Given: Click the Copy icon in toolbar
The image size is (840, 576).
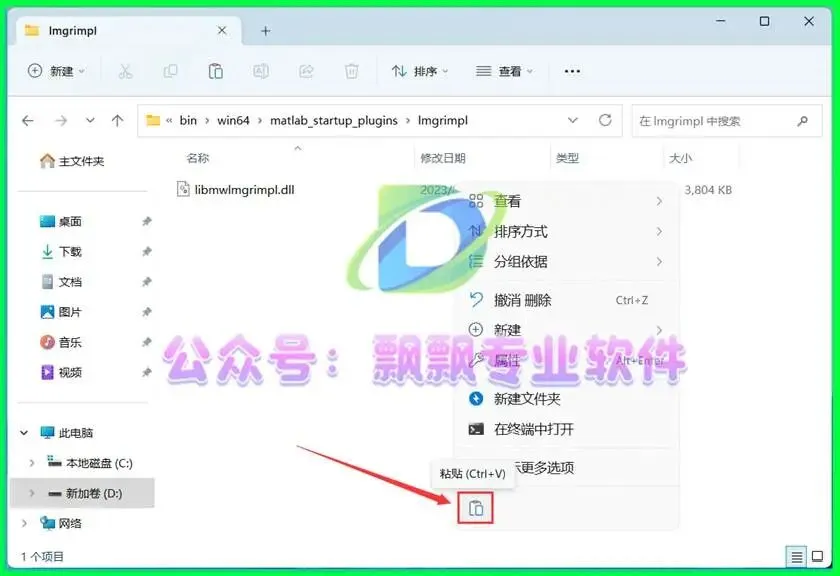Looking at the screenshot, I should 170,71.
